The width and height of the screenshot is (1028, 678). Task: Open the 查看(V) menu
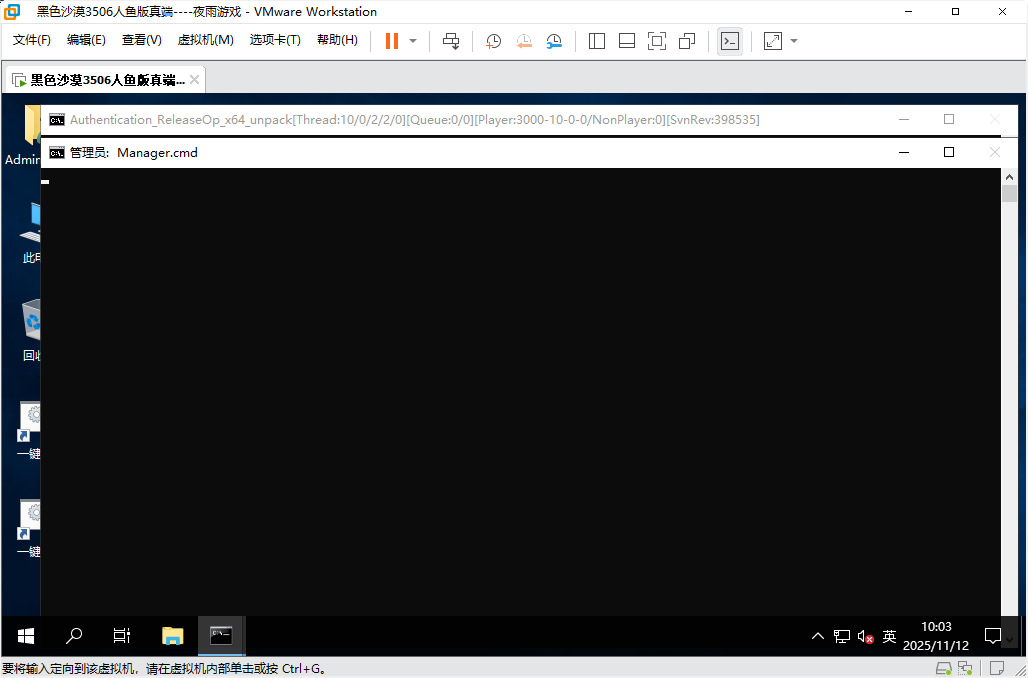[x=141, y=40]
